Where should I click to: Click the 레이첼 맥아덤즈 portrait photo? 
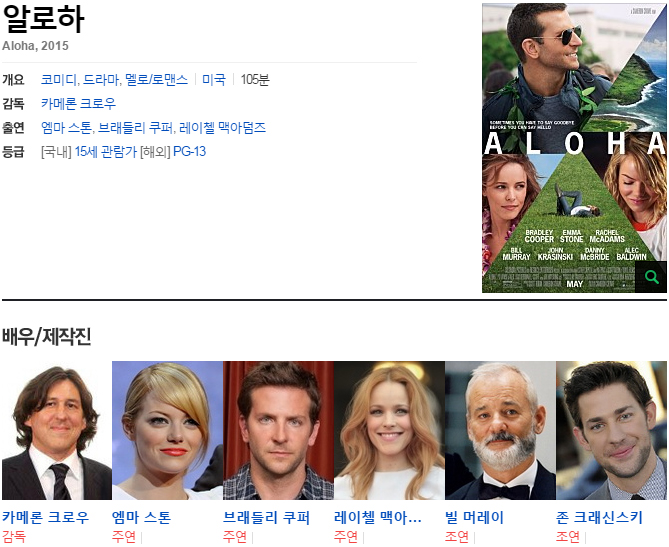tap(389, 430)
